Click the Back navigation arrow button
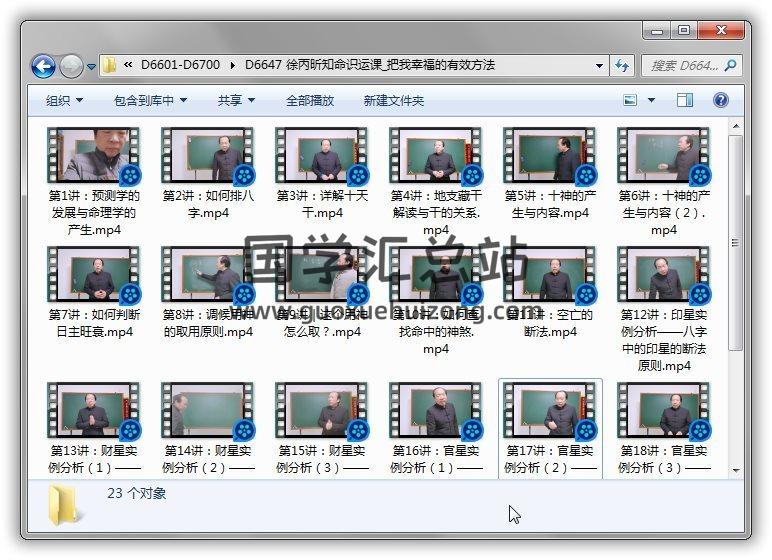Viewport: 772px width, 560px height. 43,66
